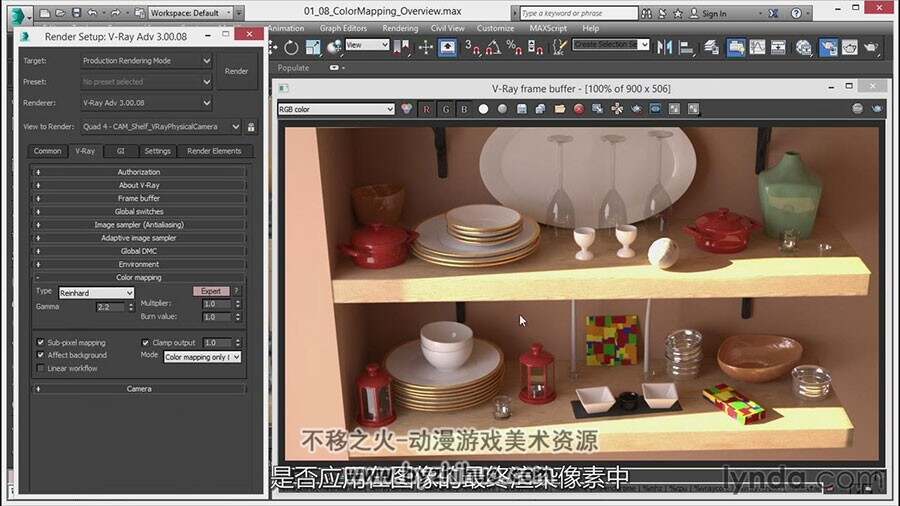Click Select and Scale tool
Viewport: 900px width, 506px height.
pyautogui.click(x=313, y=48)
